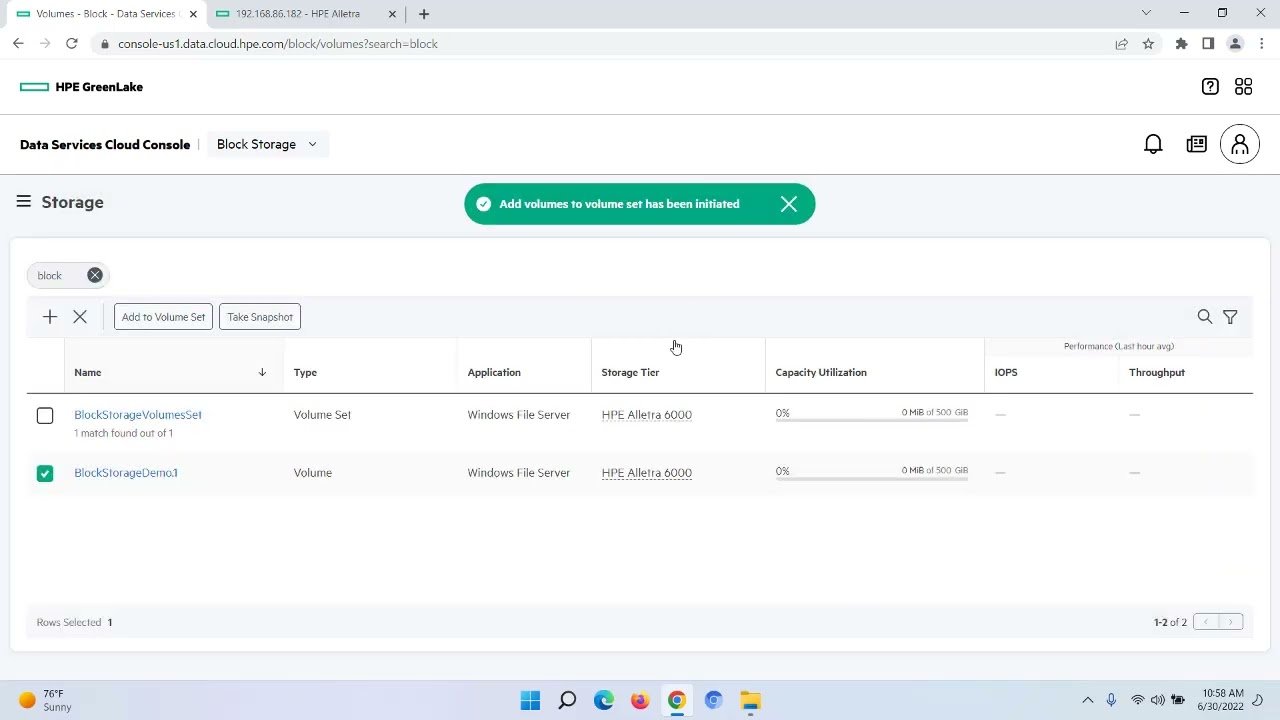Screen dimensions: 1280x720
Task: Click the X icon next to the plus
Action: coord(80,317)
